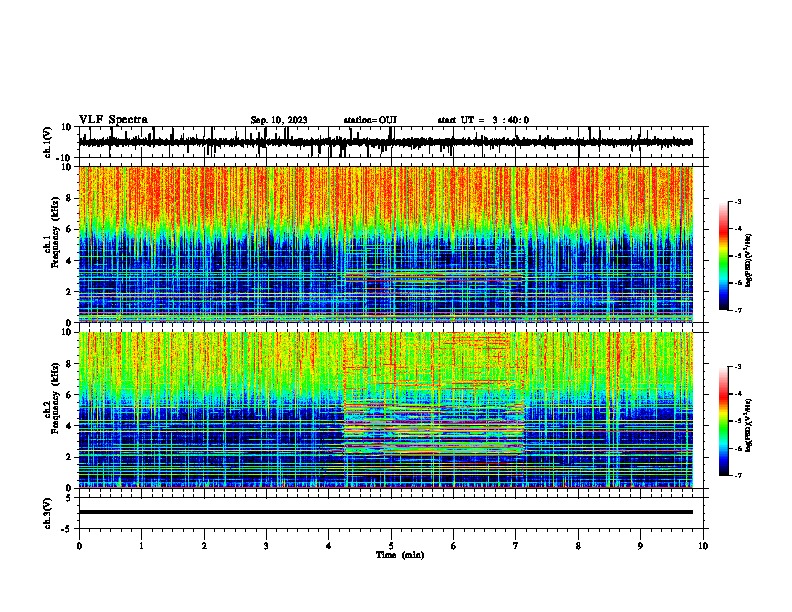Click the -3 label on ch.2 colorbar
The width and height of the screenshot is (792, 612).
click(x=738, y=367)
